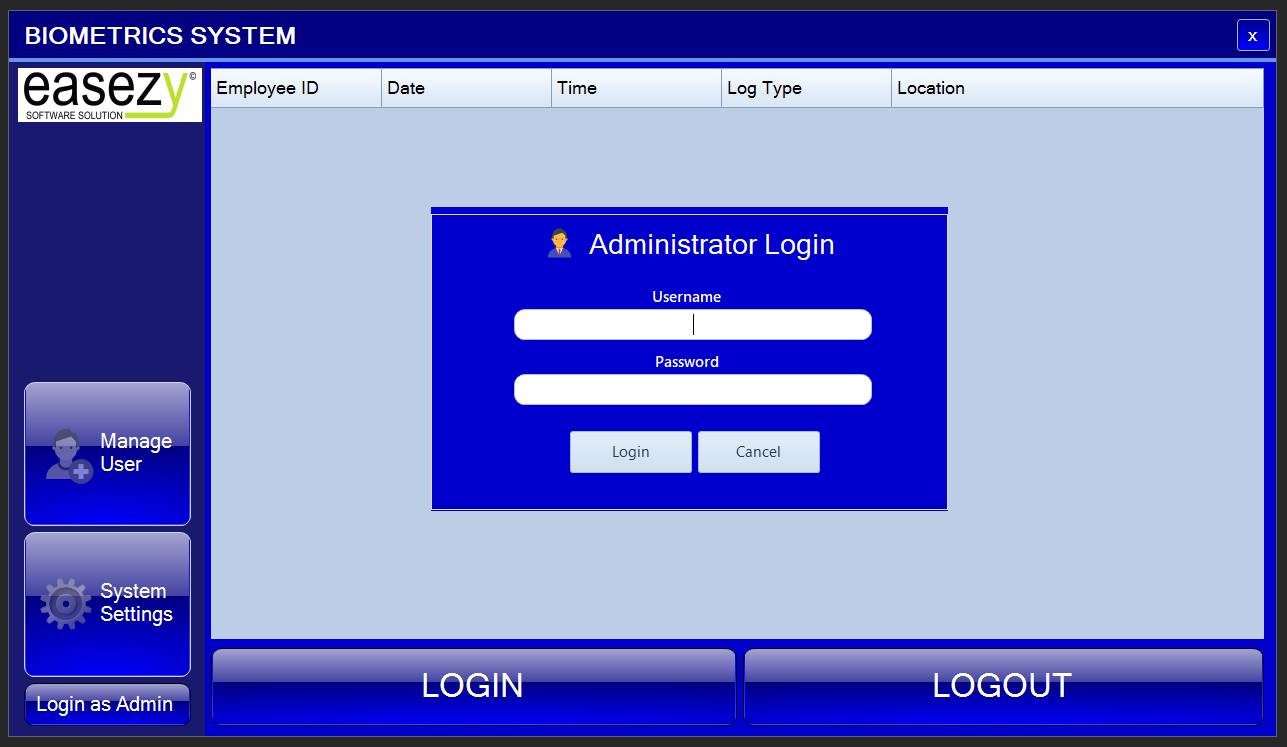1287x747 pixels.
Task: Click the easezy Software Solution logo
Action: 110,95
